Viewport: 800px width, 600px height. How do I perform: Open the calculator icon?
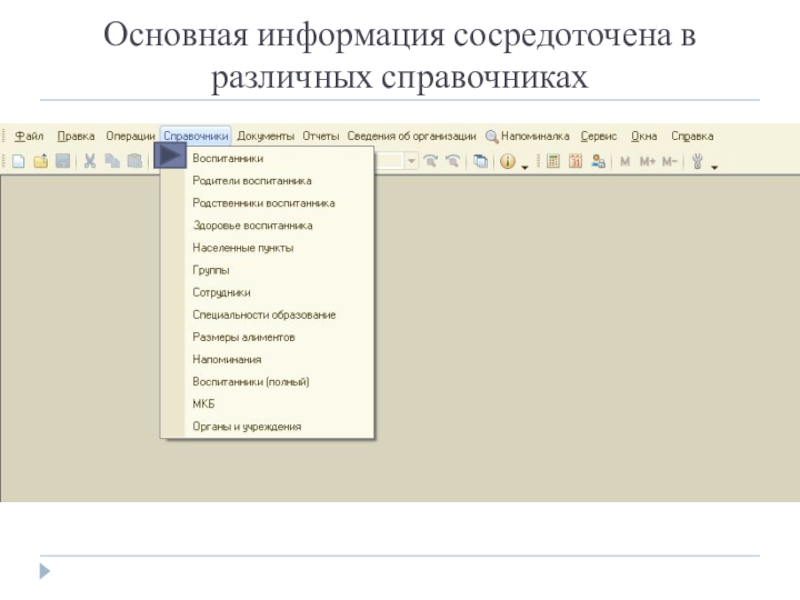[x=553, y=161]
